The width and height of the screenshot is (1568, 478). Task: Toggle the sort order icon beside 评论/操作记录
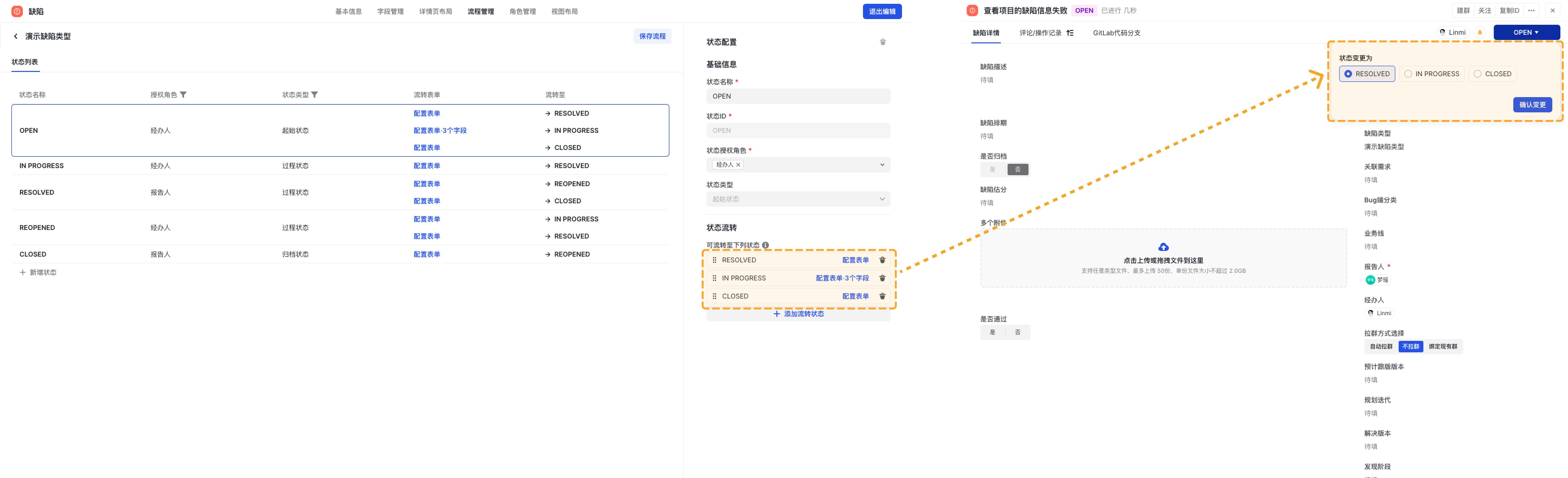pos(1070,33)
